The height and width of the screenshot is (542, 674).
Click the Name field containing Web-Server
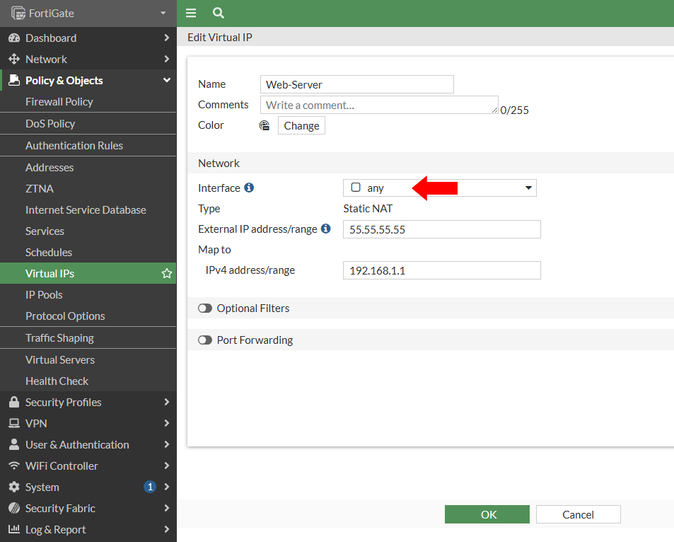coord(357,85)
